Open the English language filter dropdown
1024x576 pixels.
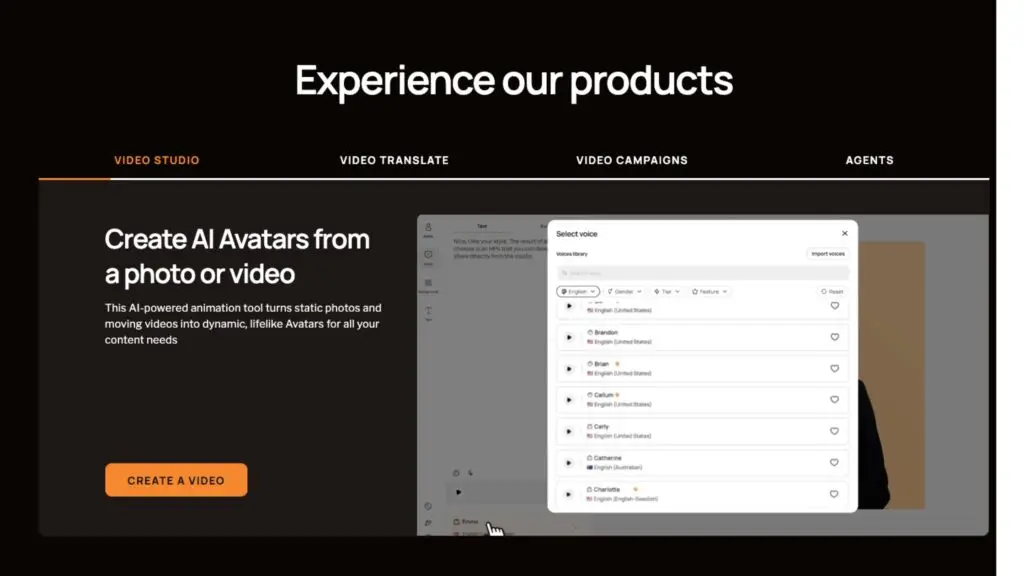coord(578,291)
